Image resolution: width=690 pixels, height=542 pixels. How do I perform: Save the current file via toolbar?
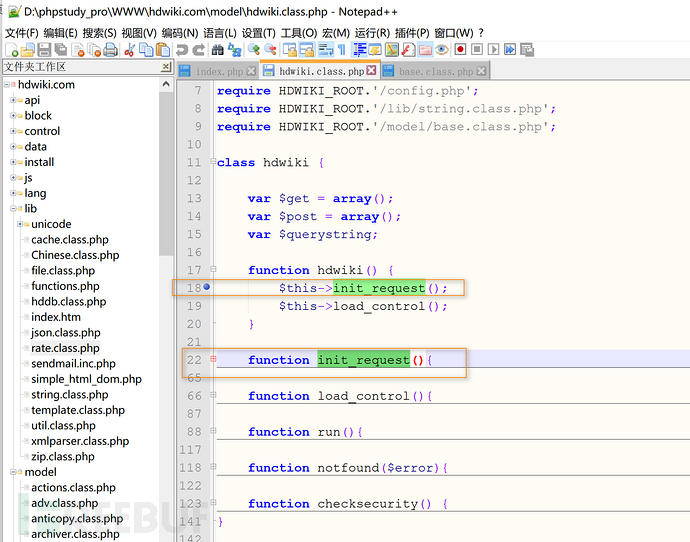pyautogui.click(x=44, y=50)
